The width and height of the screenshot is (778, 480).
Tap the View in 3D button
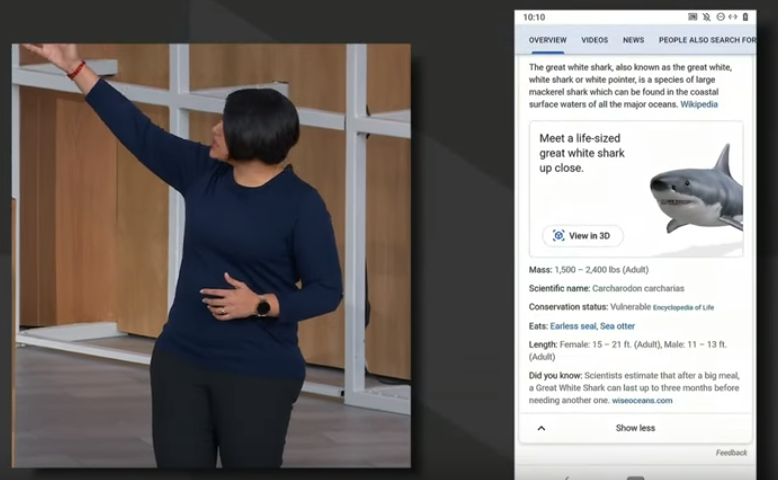click(x=583, y=236)
